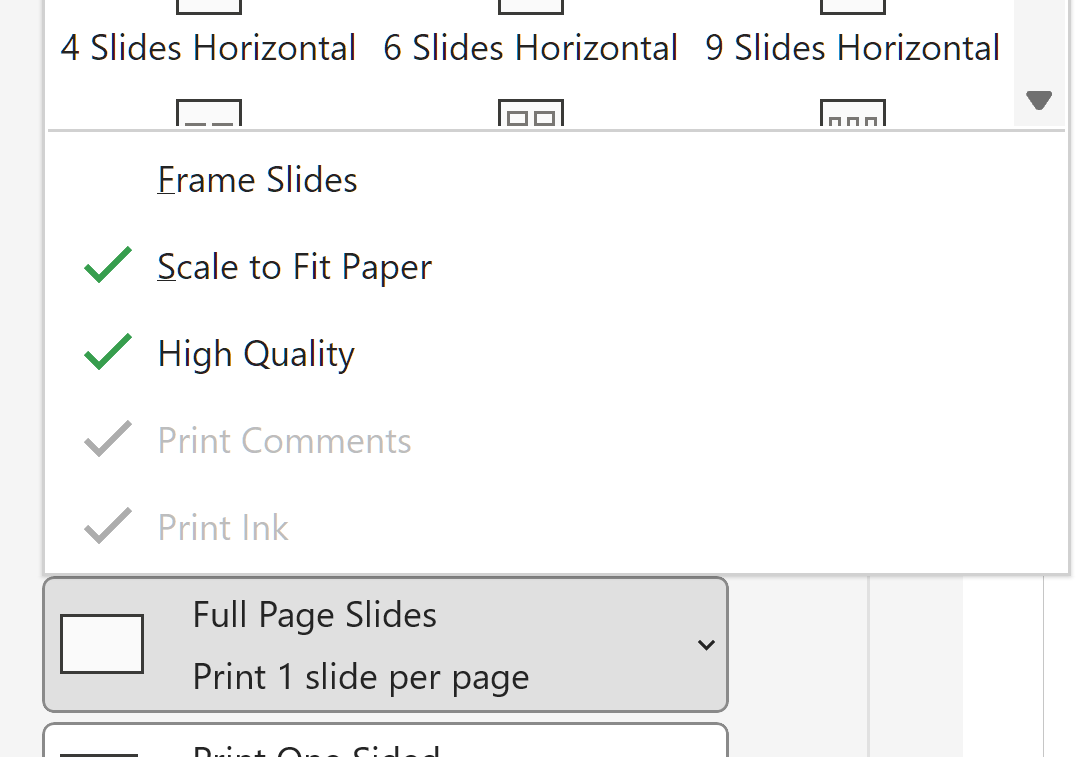Click the layout gallery scroll-down arrow
1090x757 pixels.
(x=1039, y=100)
